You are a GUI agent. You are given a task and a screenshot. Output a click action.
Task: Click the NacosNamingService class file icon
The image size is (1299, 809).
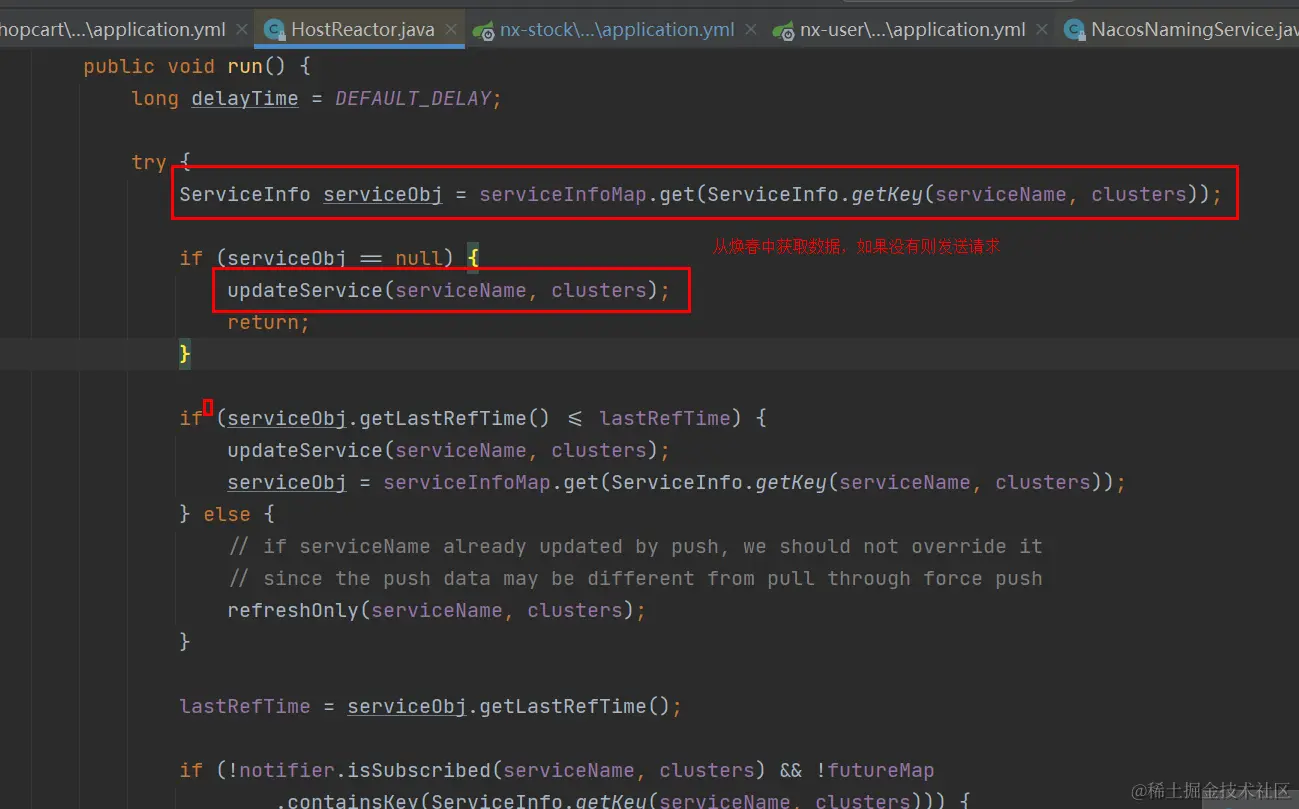click(x=1075, y=30)
